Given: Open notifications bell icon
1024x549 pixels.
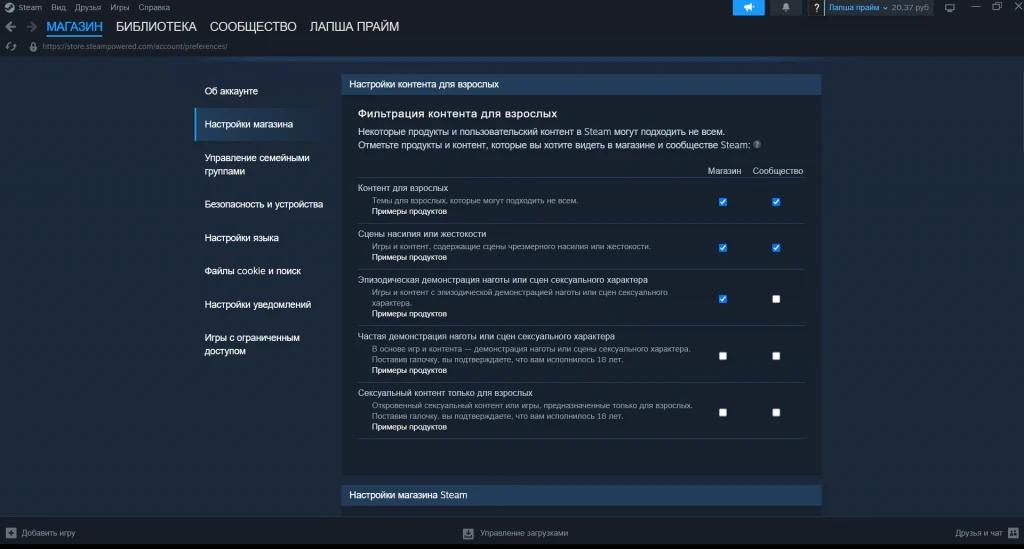Looking at the screenshot, I should coord(786,7).
